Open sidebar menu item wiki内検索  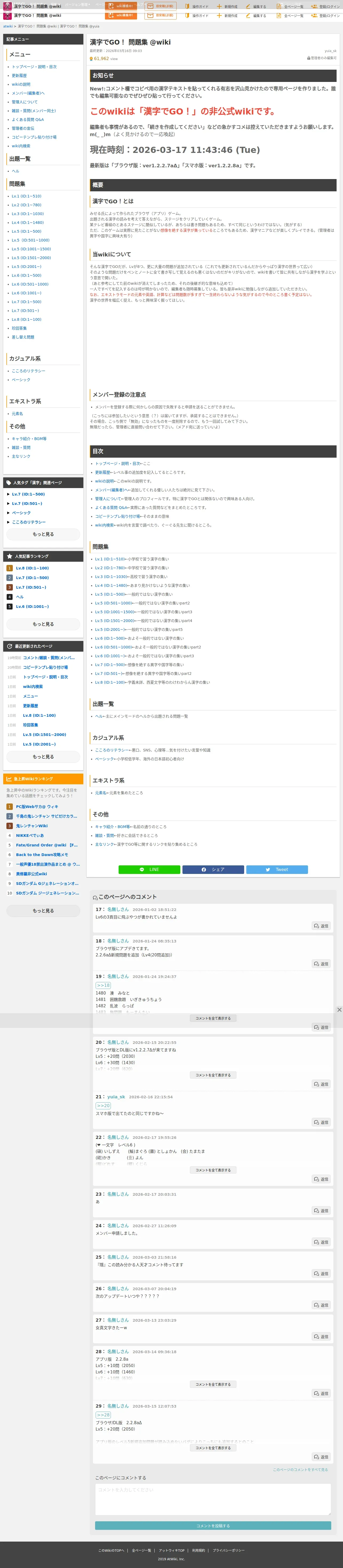(21, 146)
